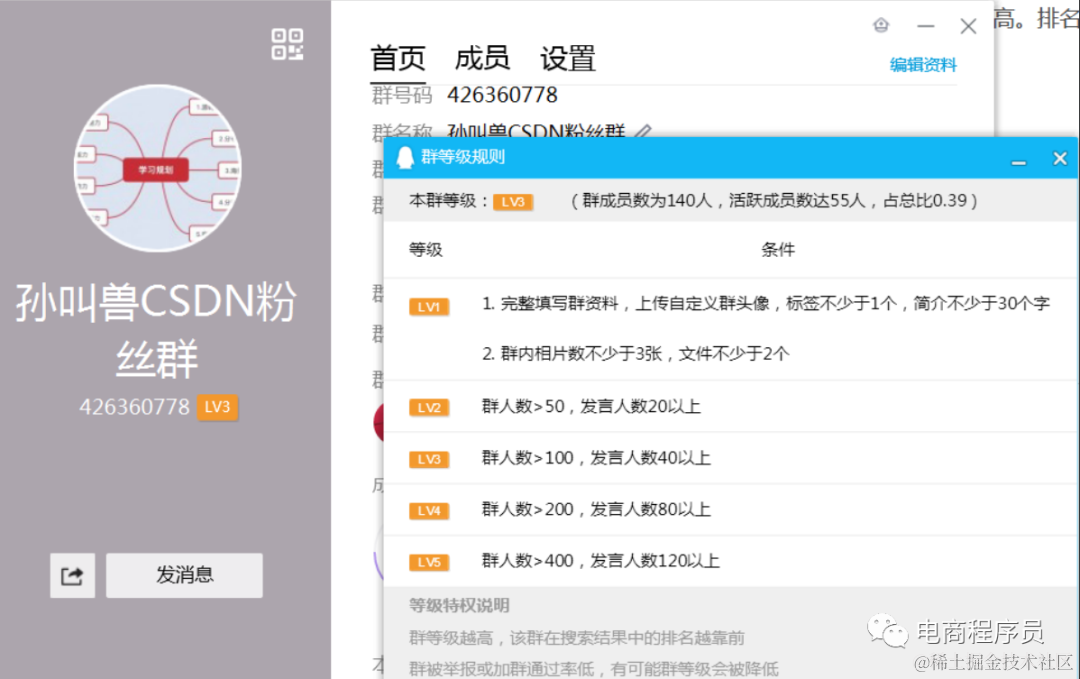
Task: Click the 等级特权说明 heading
Action: click(459, 605)
